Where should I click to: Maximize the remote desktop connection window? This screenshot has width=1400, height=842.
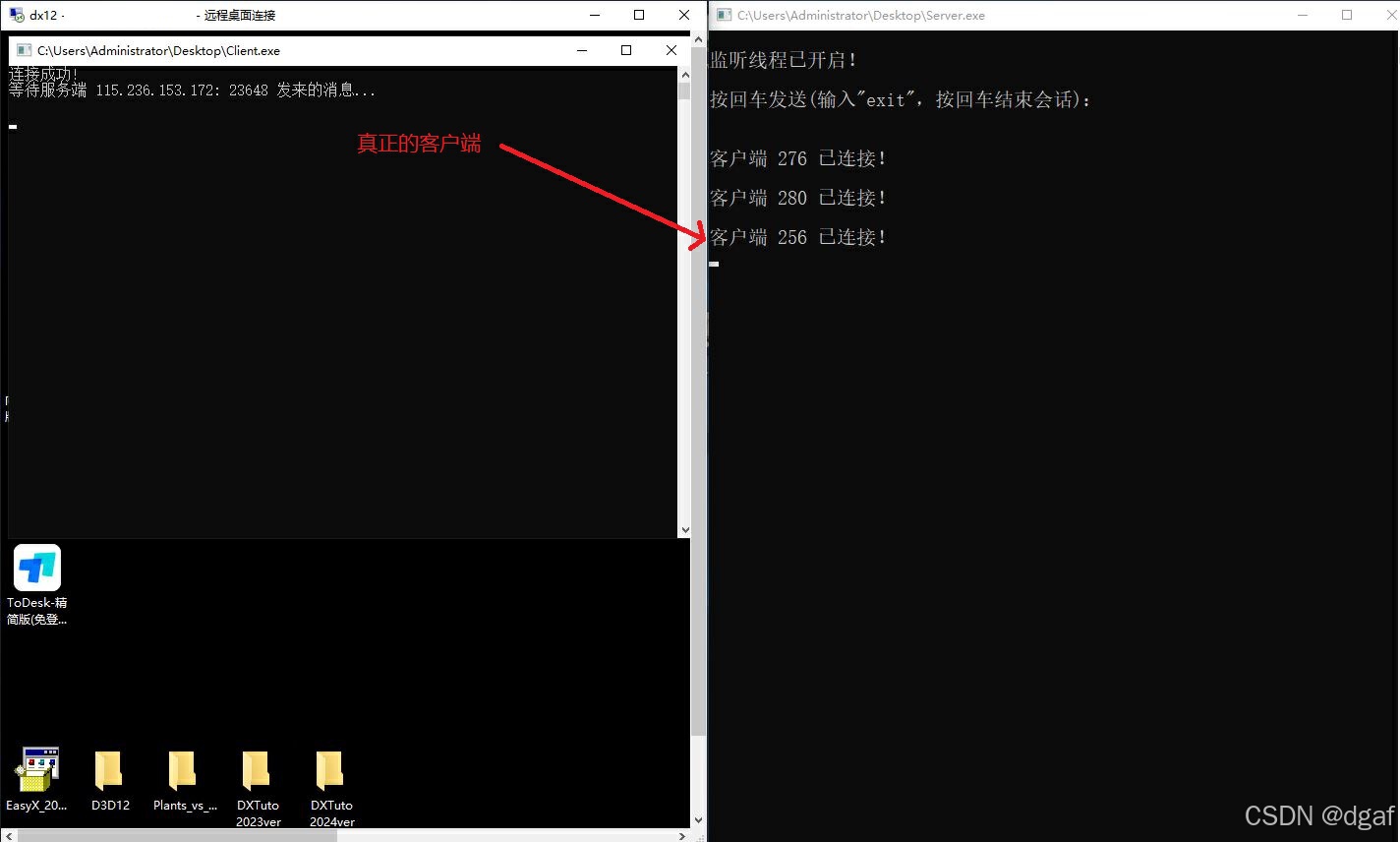point(639,15)
